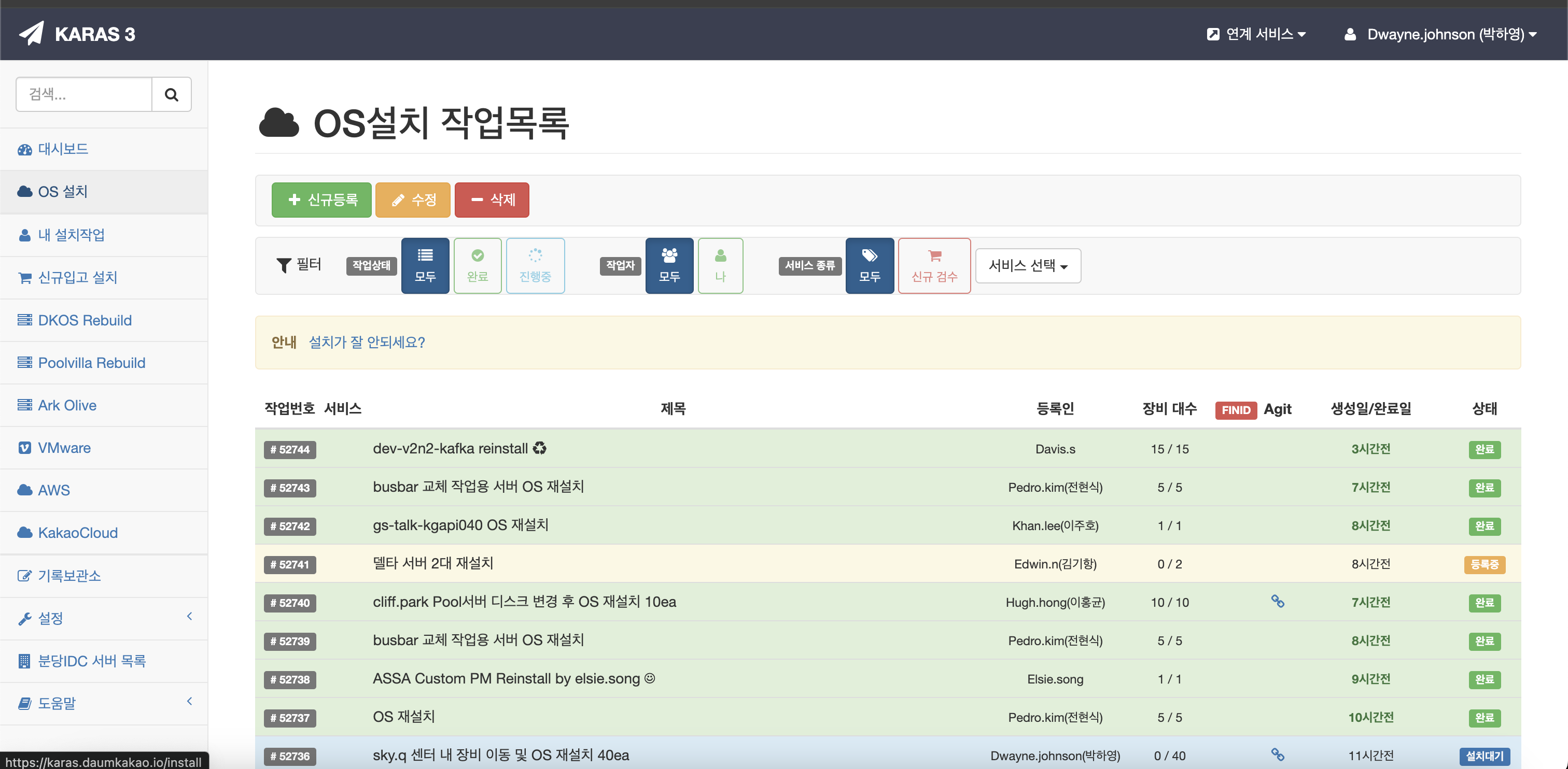Screen dimensions: 1568x769
Task: Click the funnel icon next to 필터
Action: [x=284, y=265]
